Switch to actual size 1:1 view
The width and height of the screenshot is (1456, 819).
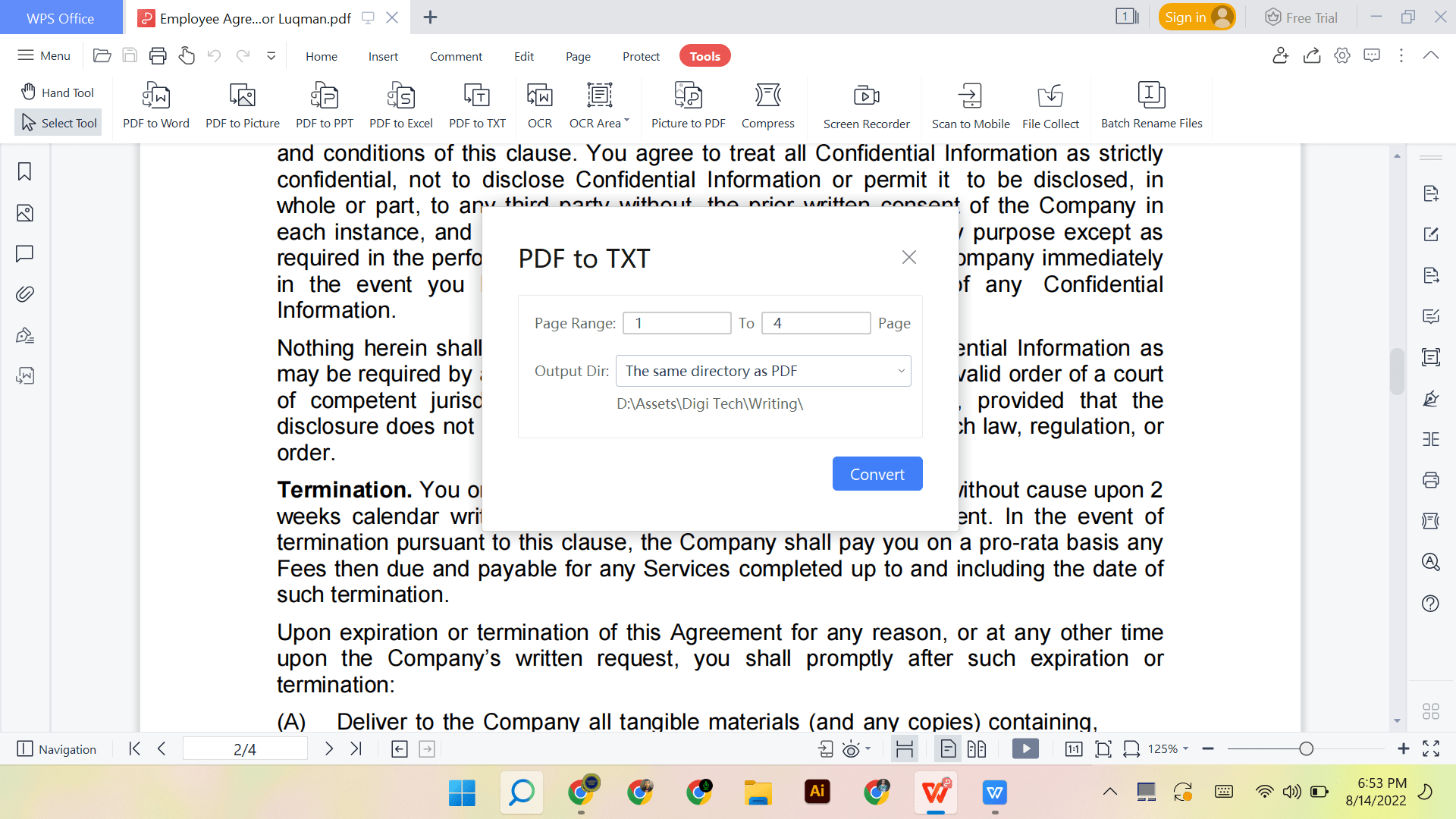pos(1074,748)
